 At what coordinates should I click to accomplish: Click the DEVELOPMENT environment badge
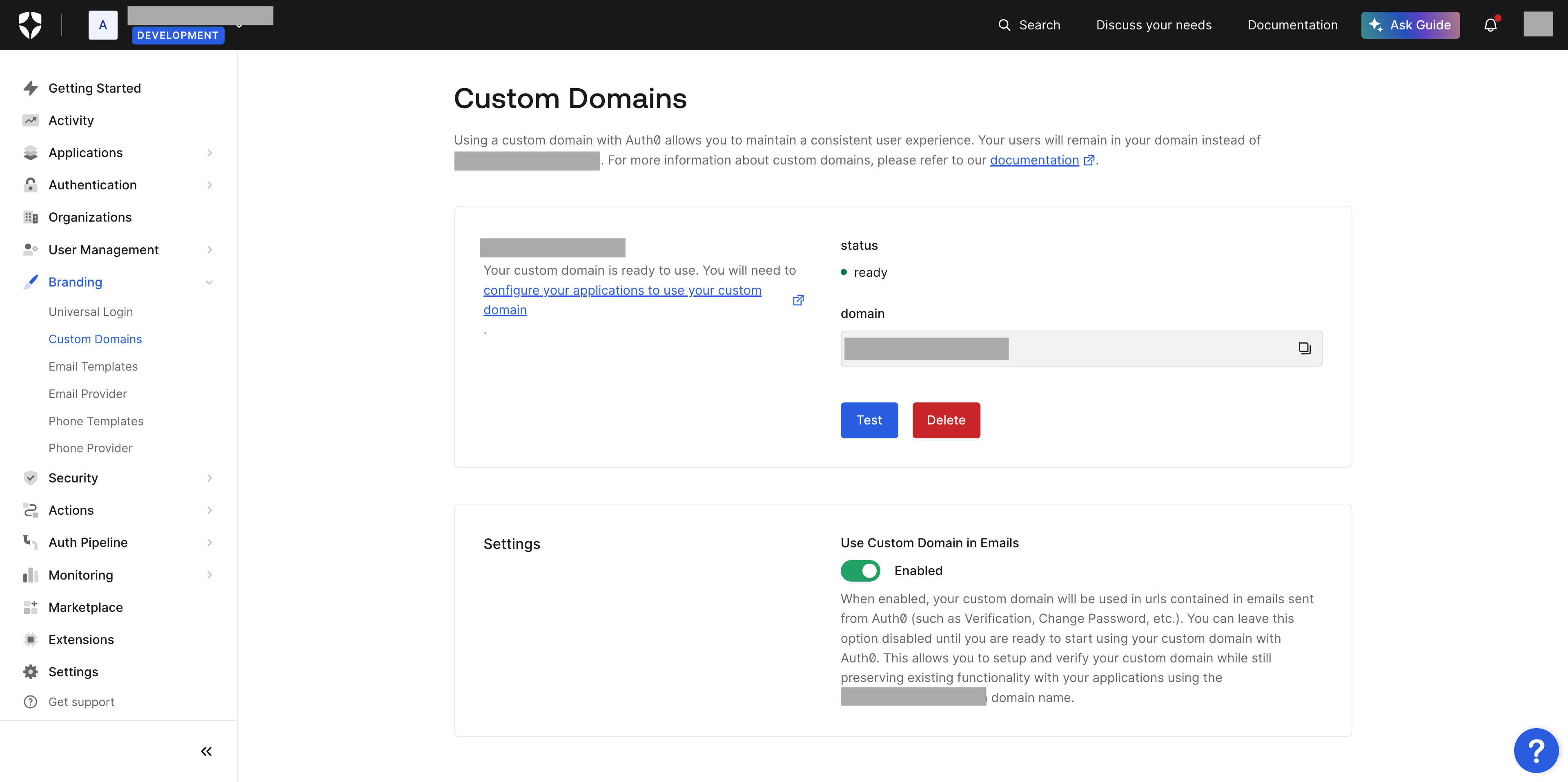(x=178, y=35)
